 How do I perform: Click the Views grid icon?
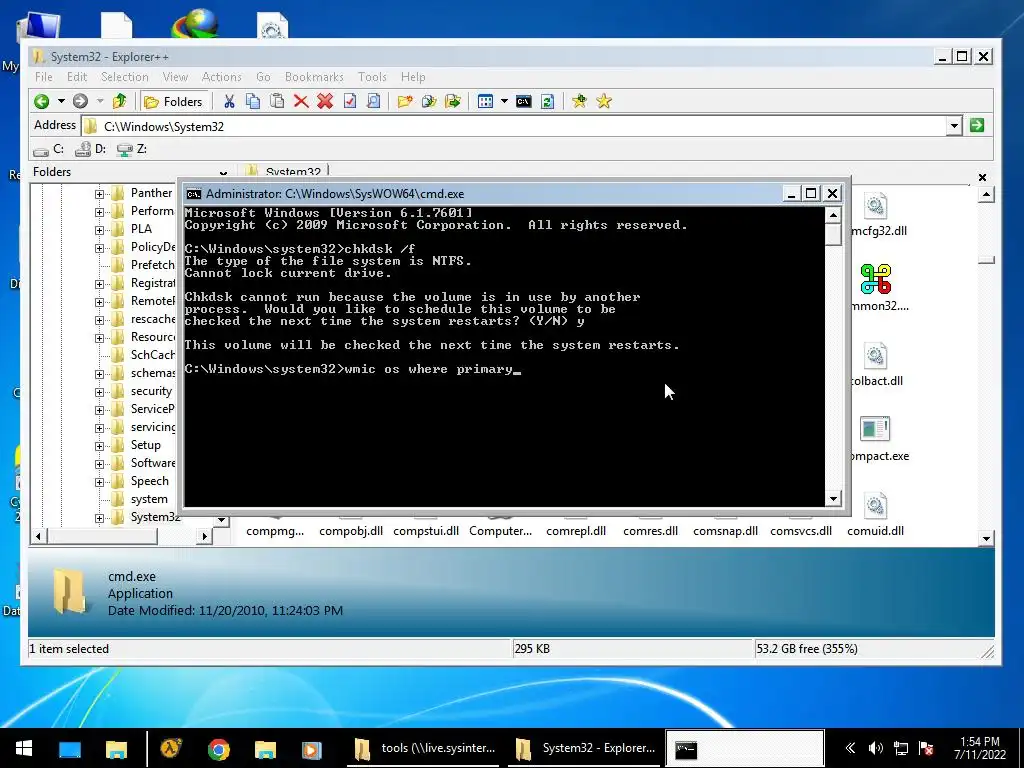click(485, 101)
